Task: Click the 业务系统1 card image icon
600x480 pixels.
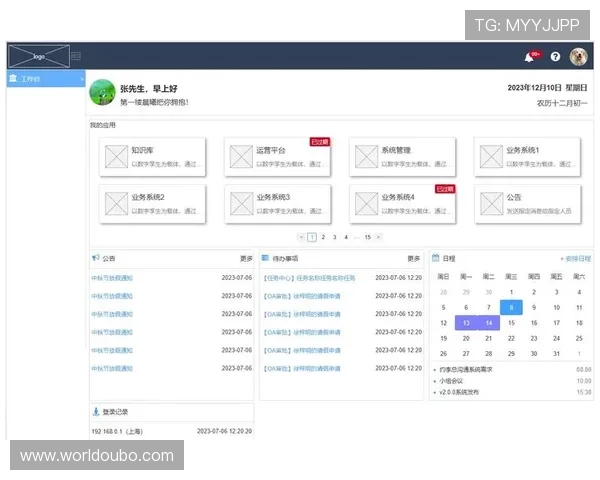Action: tap(491, 157)
